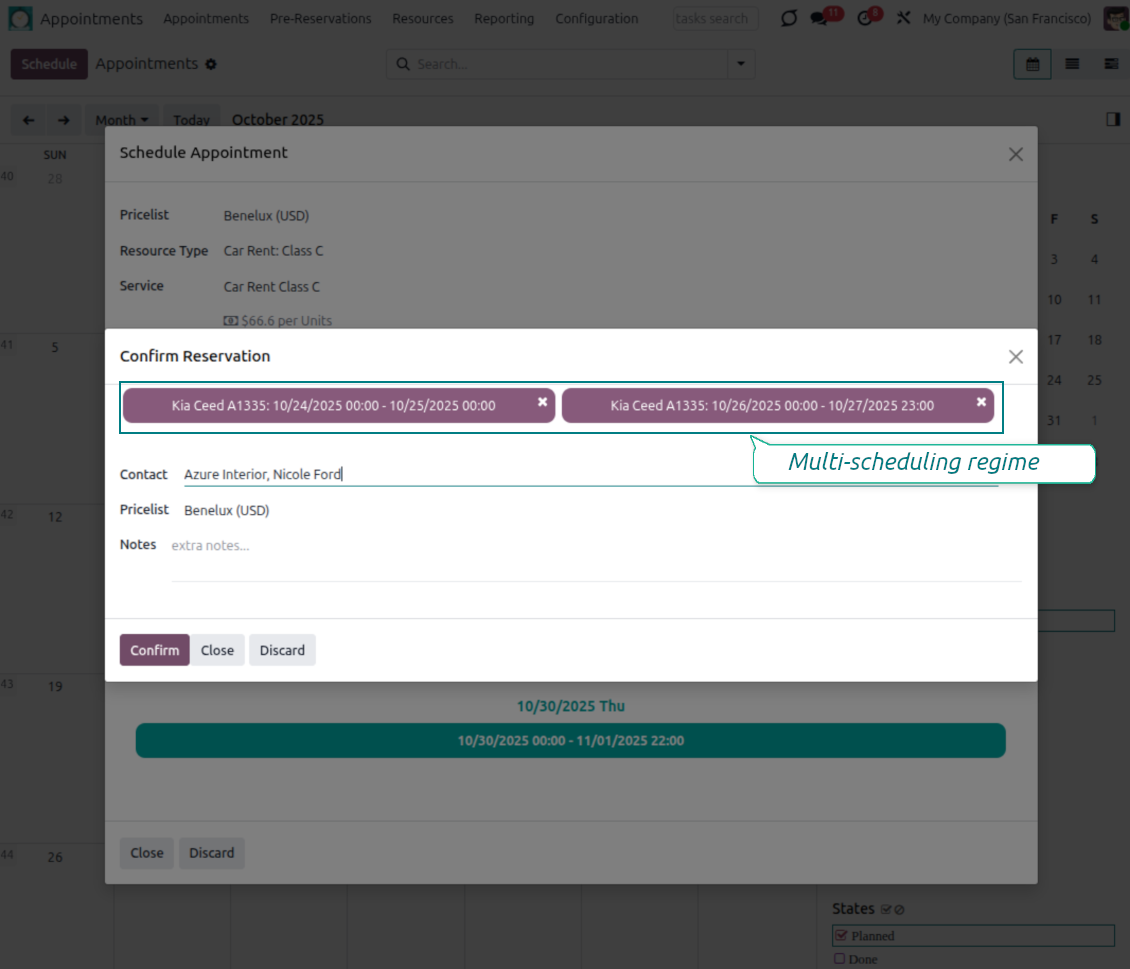Viewport: 1130px width, 969px height.
Task: Click Discard in the Confirm Reservation dialog
Action: (282, 650)
